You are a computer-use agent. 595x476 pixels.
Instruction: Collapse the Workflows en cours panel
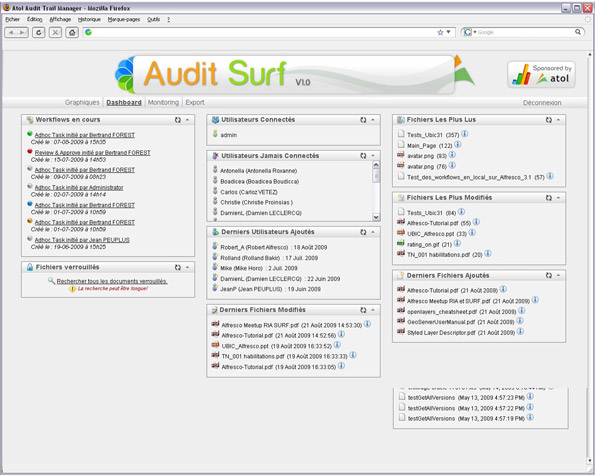[x=187, y=120]
